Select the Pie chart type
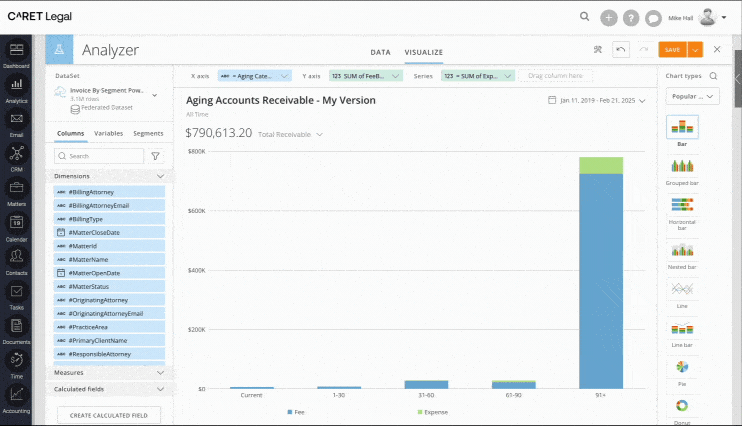 click(682, 367)
